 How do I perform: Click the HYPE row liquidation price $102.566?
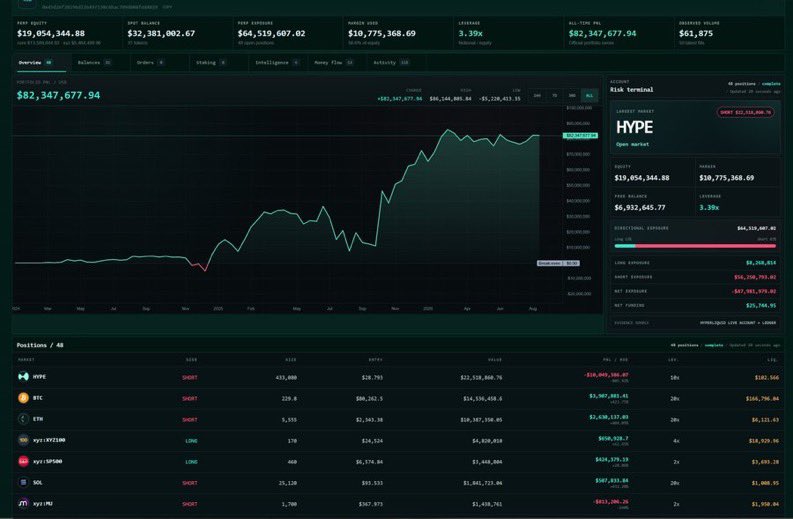[767, 377]
